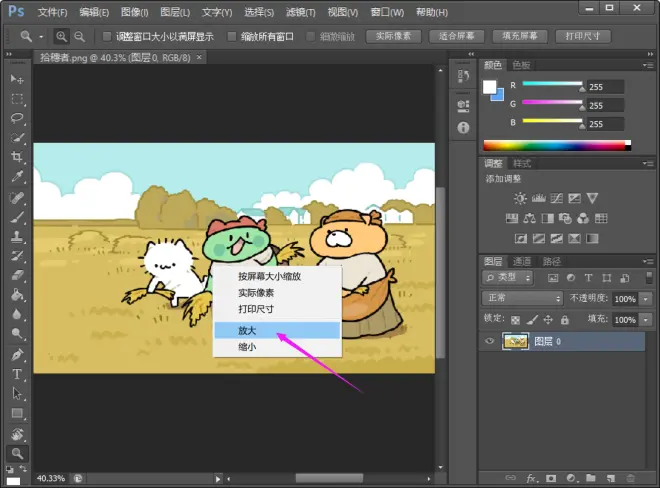This screenshot has width=660, height=488.
Task: Click the 打印尺寸 button
Action: 583,36
